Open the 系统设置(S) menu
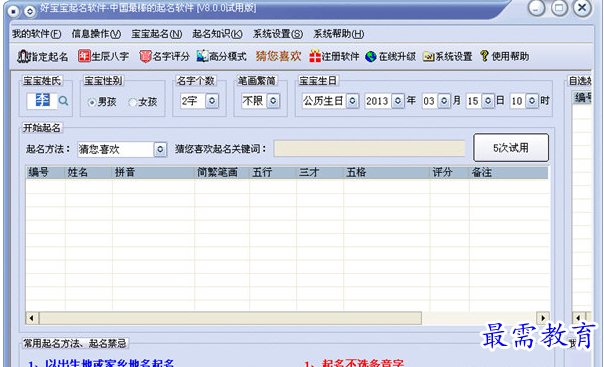 point(278,34)
